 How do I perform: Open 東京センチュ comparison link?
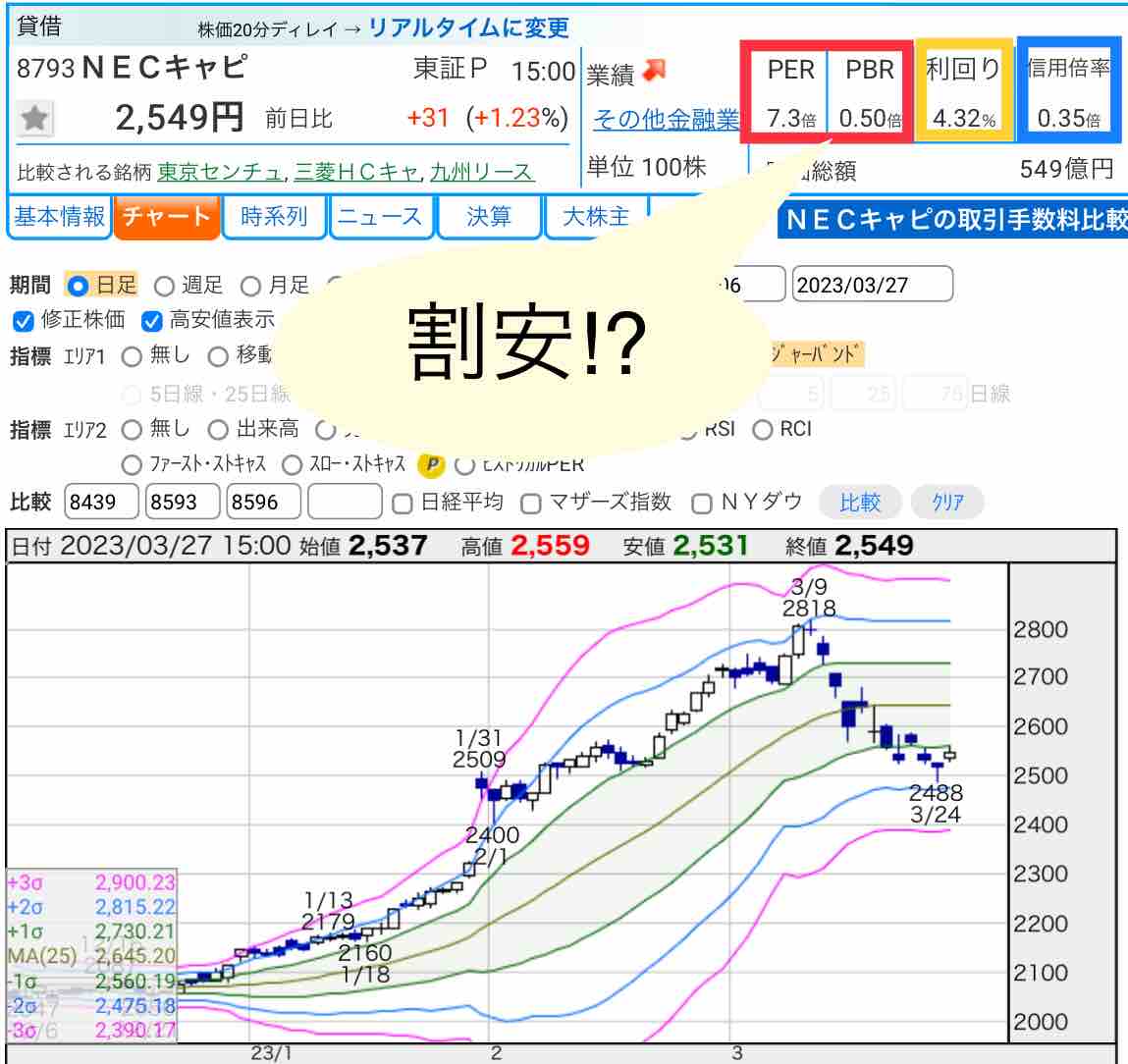219,171
